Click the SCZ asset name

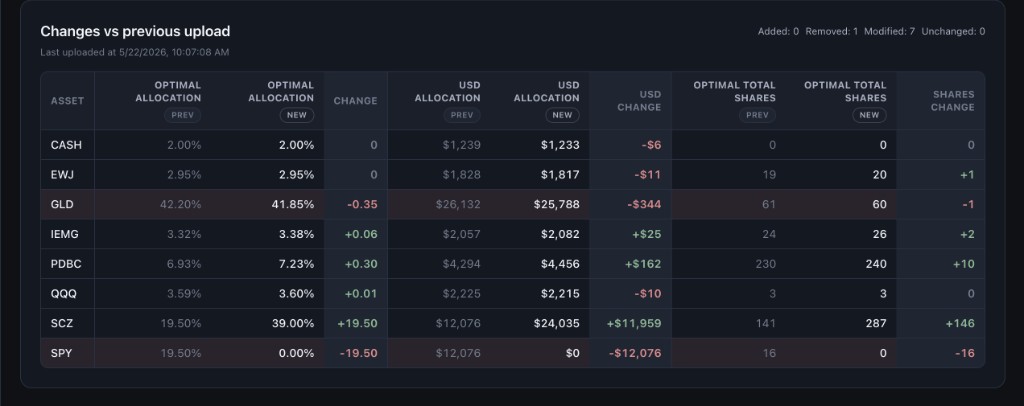(x=61, y=323)
